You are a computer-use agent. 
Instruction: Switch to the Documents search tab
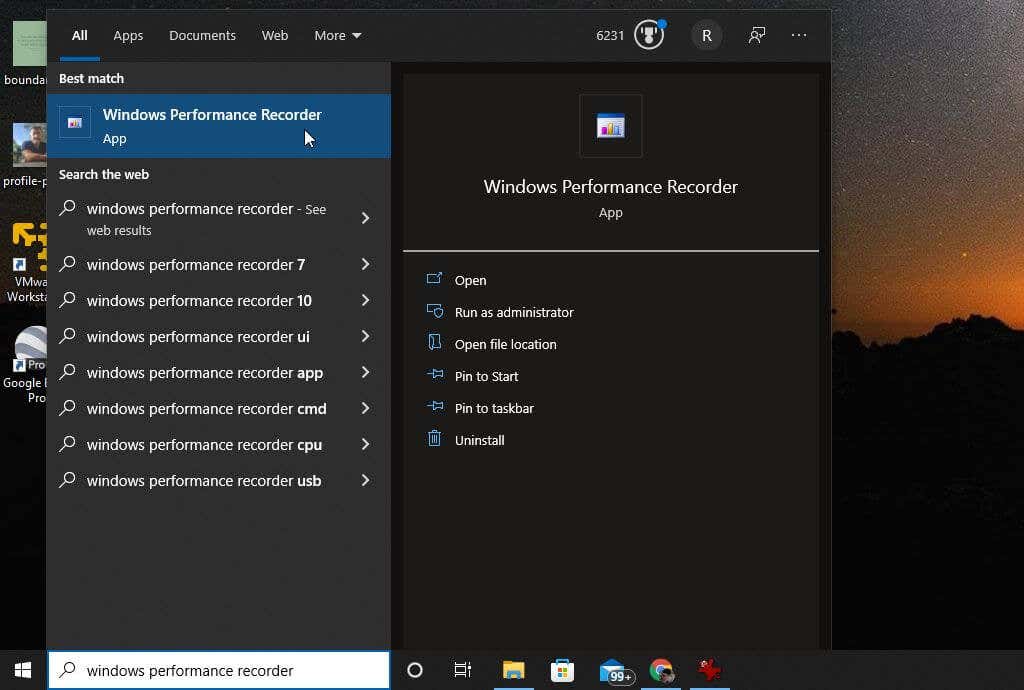tap(202, 35)
